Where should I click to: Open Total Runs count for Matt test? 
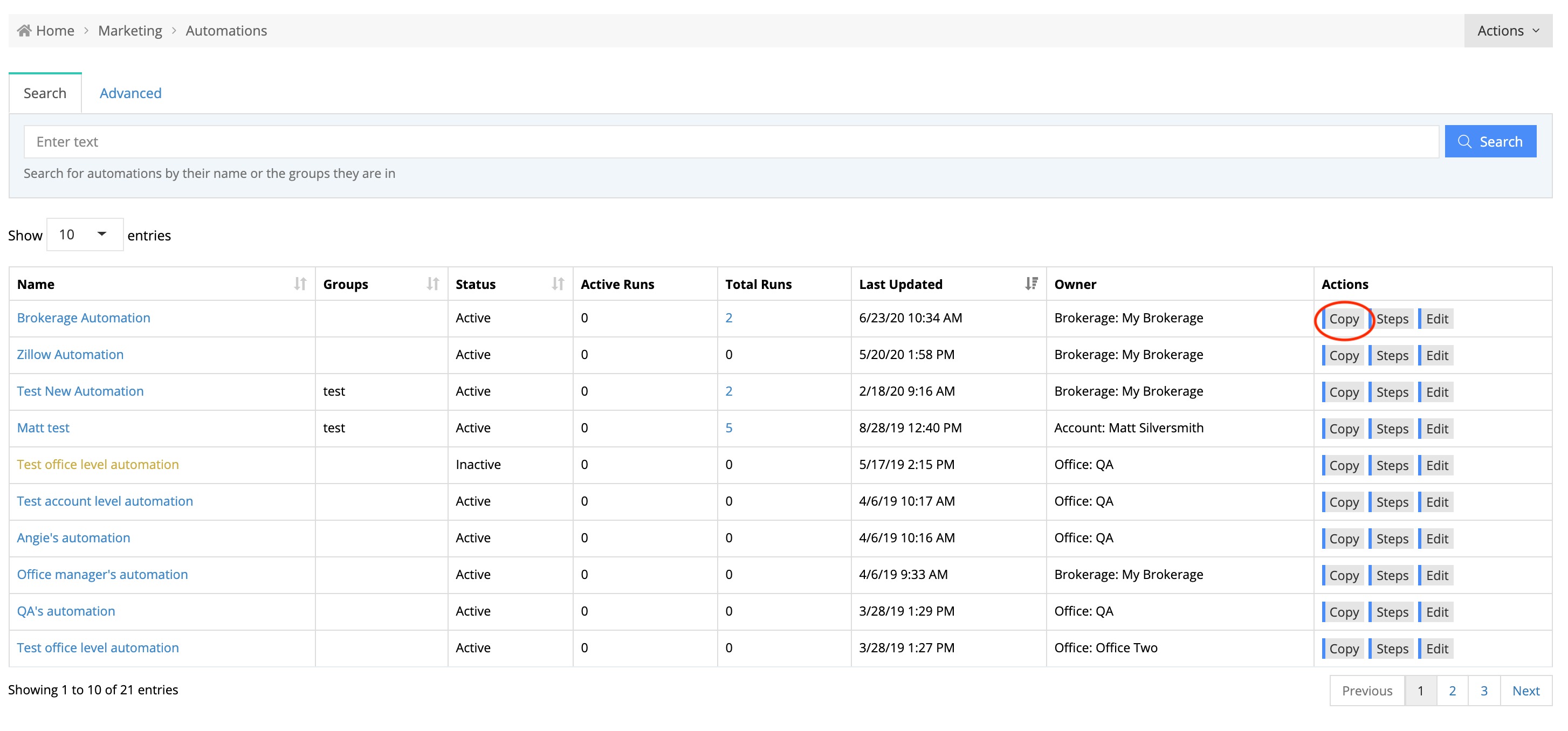728,428
